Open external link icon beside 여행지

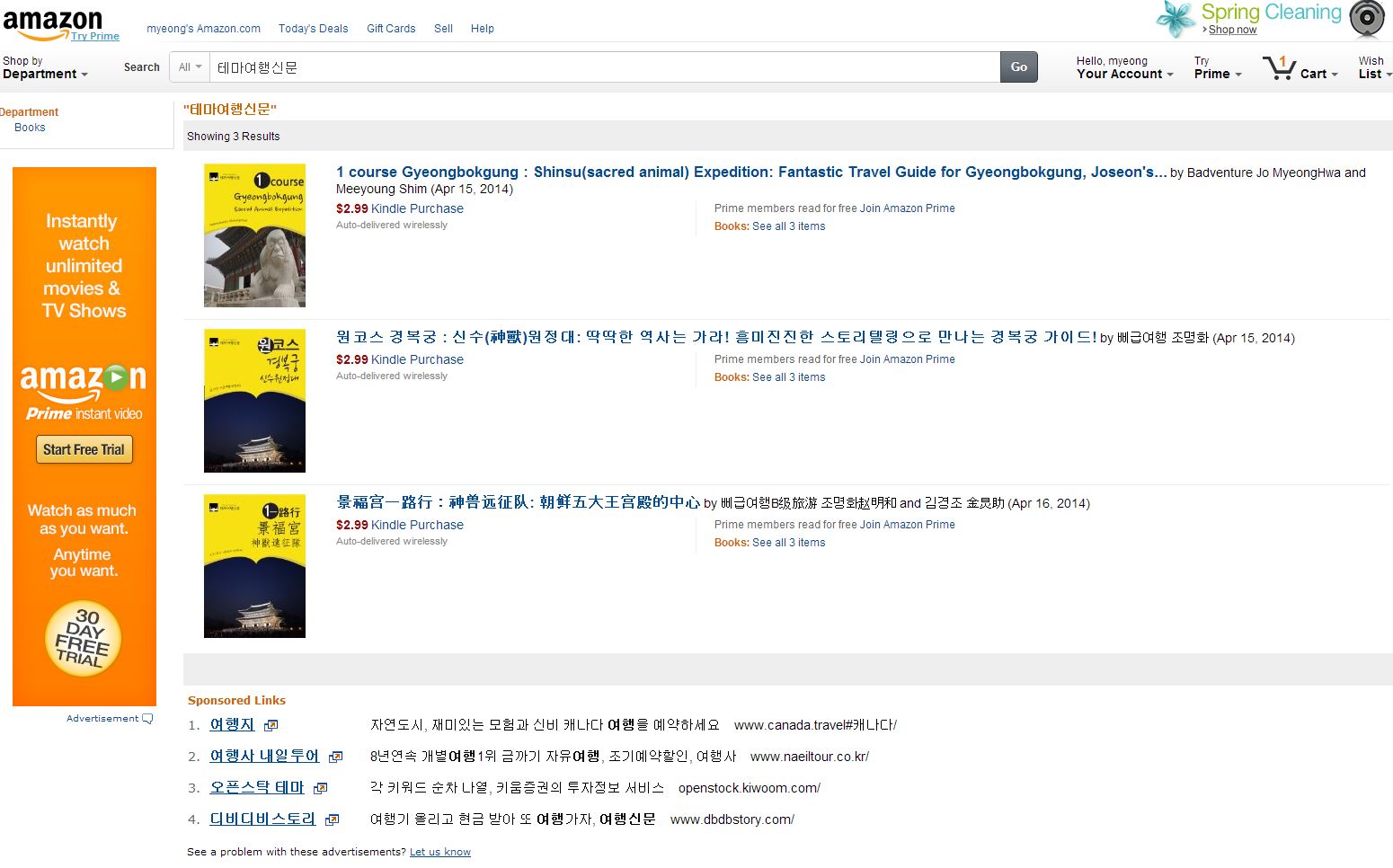(271, 725)
